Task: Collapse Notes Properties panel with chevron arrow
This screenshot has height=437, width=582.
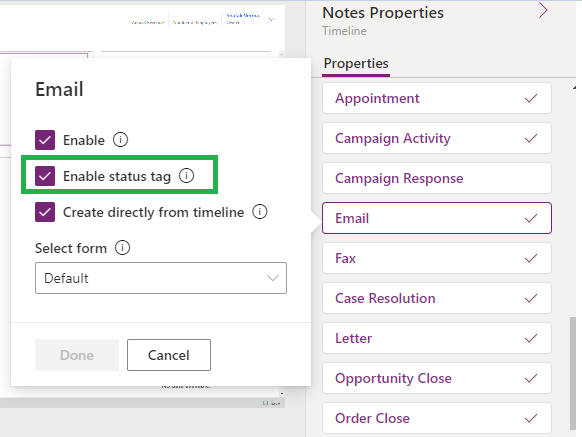Action: pos(543,10)
